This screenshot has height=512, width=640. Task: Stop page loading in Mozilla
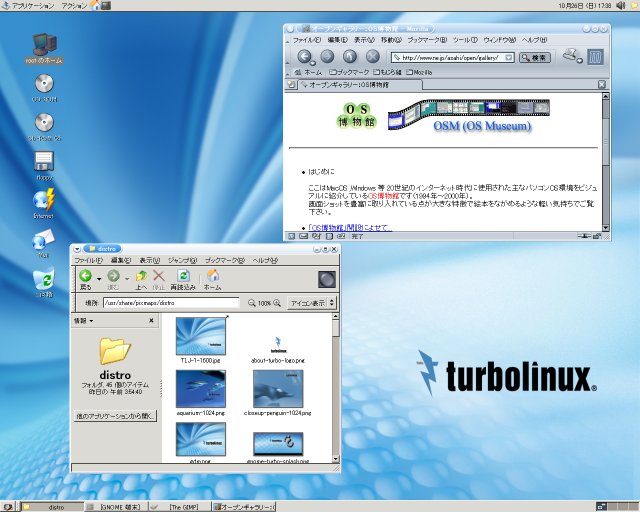pos(372,56)
